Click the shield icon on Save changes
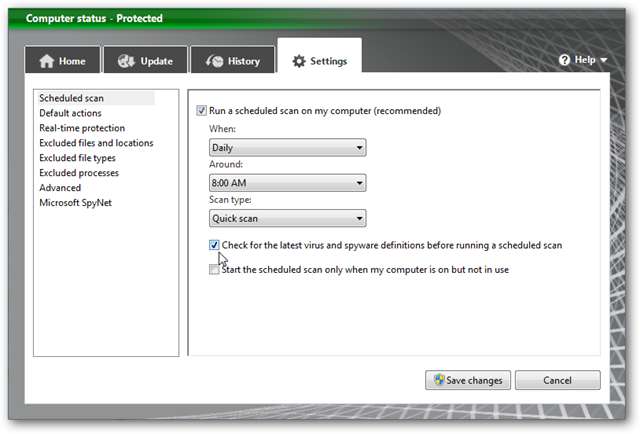Image resolution: width=640 pixels, height=434 pixels. [439, 380]
